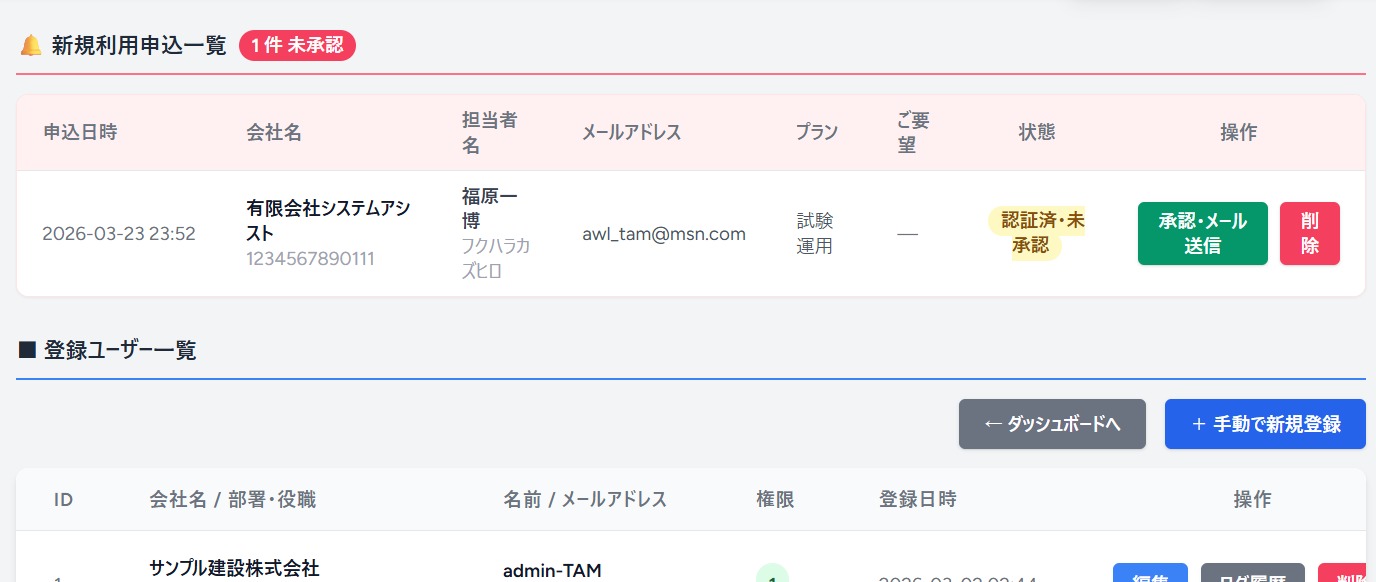Click the green 権限 badge in admin-TAM row

point(772,574)
